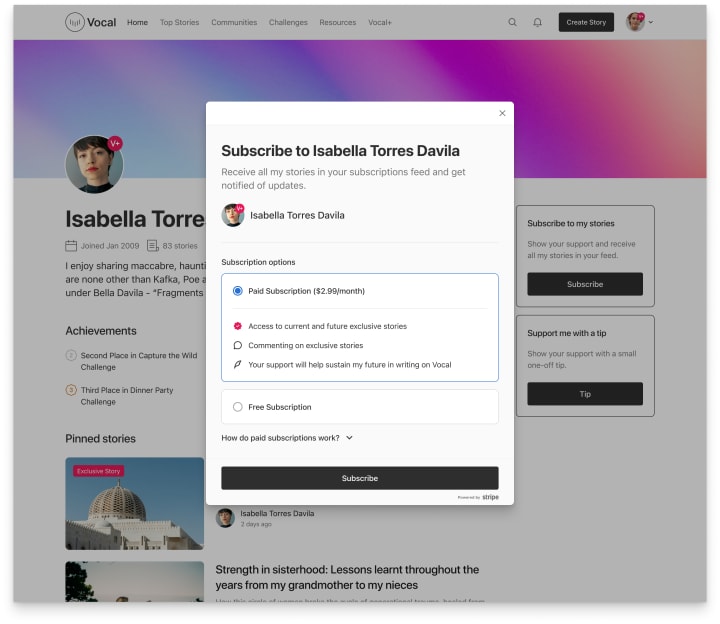The height and width of the screenshot is (624, 720).
Task: Click the Second Place medal icon
Action: [71, 355]
